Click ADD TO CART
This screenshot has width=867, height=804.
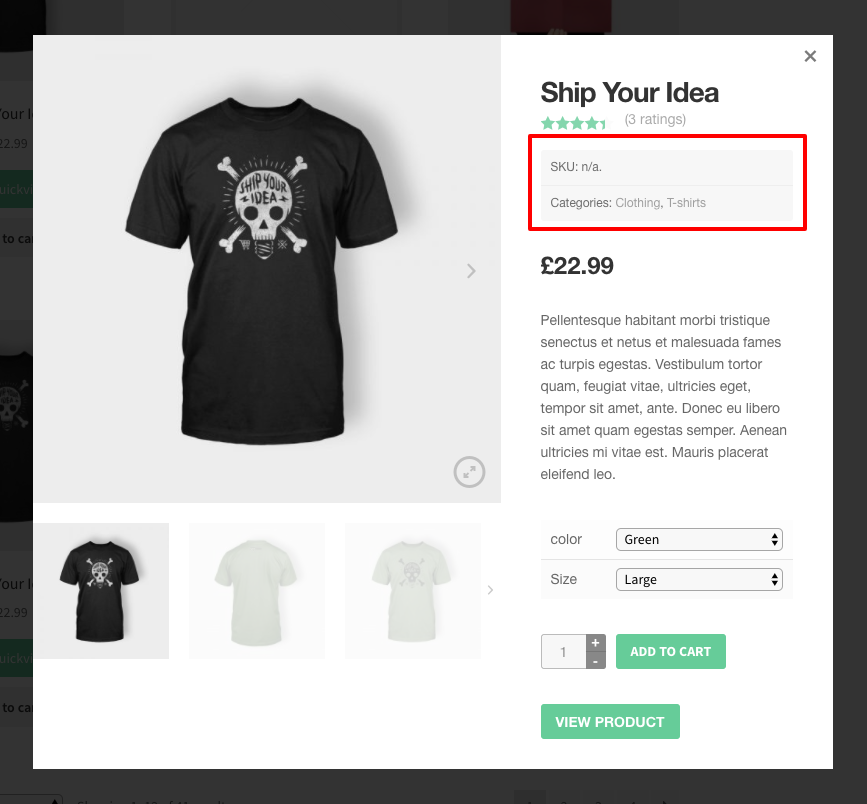coord(670,651)
